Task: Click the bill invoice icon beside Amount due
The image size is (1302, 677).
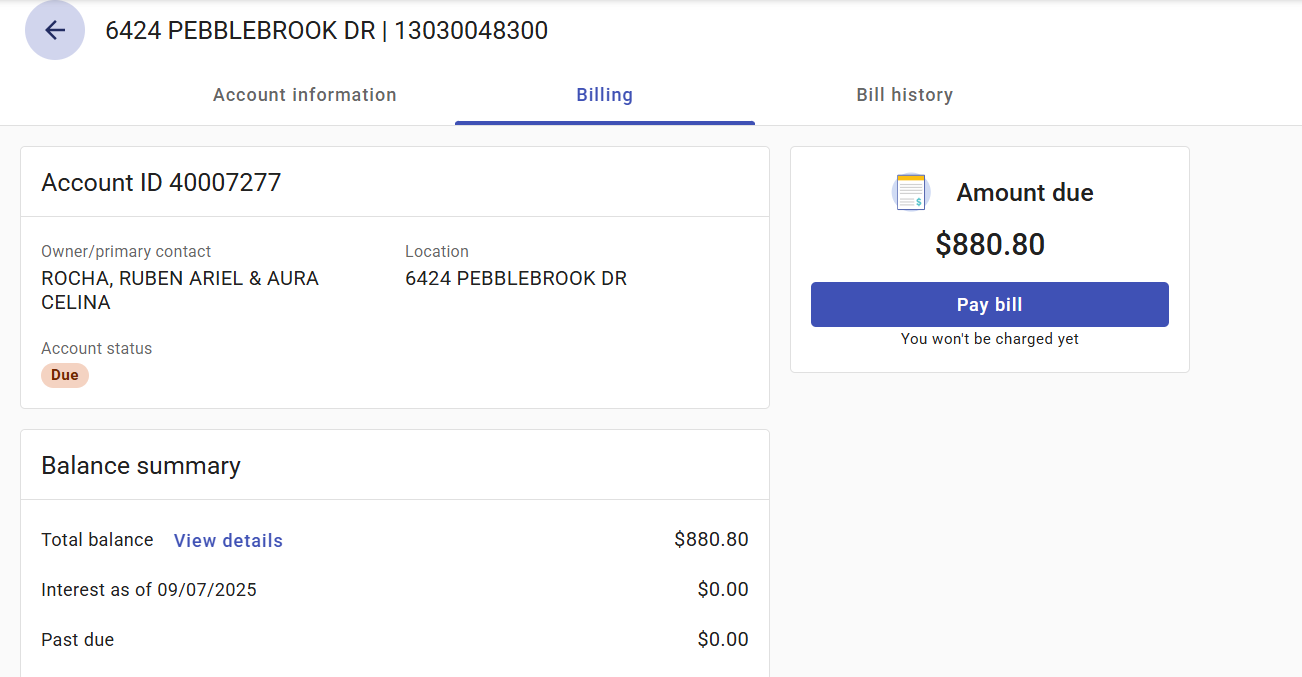Action: (910, 192)
